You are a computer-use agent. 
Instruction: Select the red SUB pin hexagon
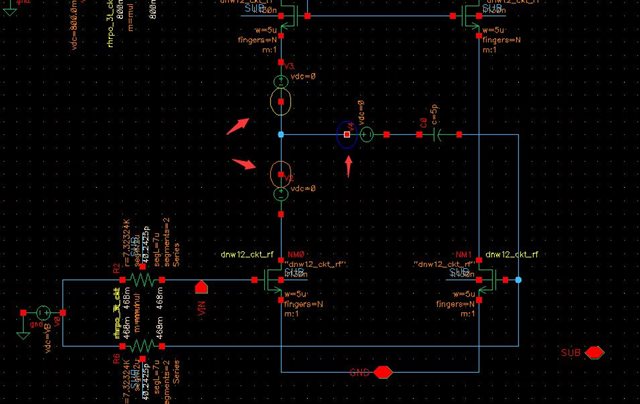[594, 353]
